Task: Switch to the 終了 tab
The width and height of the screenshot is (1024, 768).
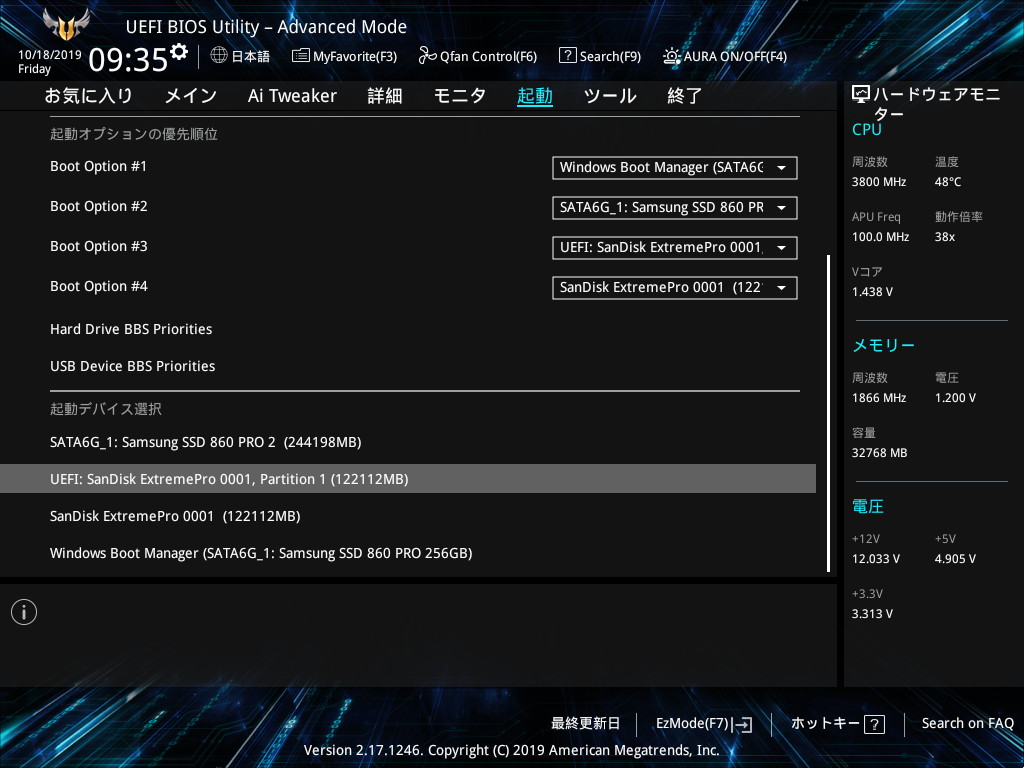Action: point(684,96)
